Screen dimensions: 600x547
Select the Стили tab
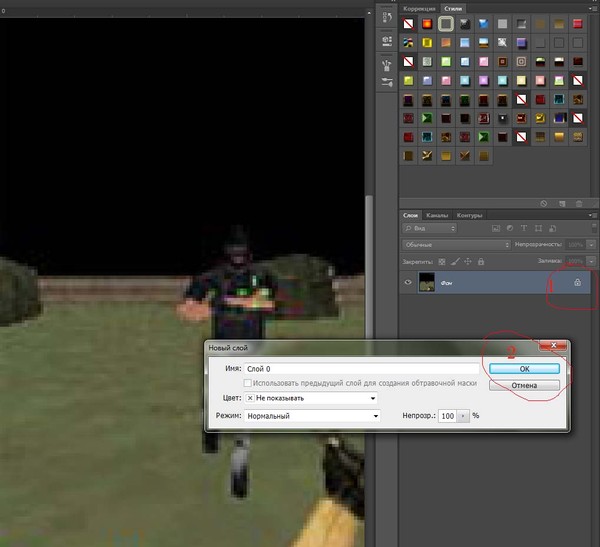point(453,8)
